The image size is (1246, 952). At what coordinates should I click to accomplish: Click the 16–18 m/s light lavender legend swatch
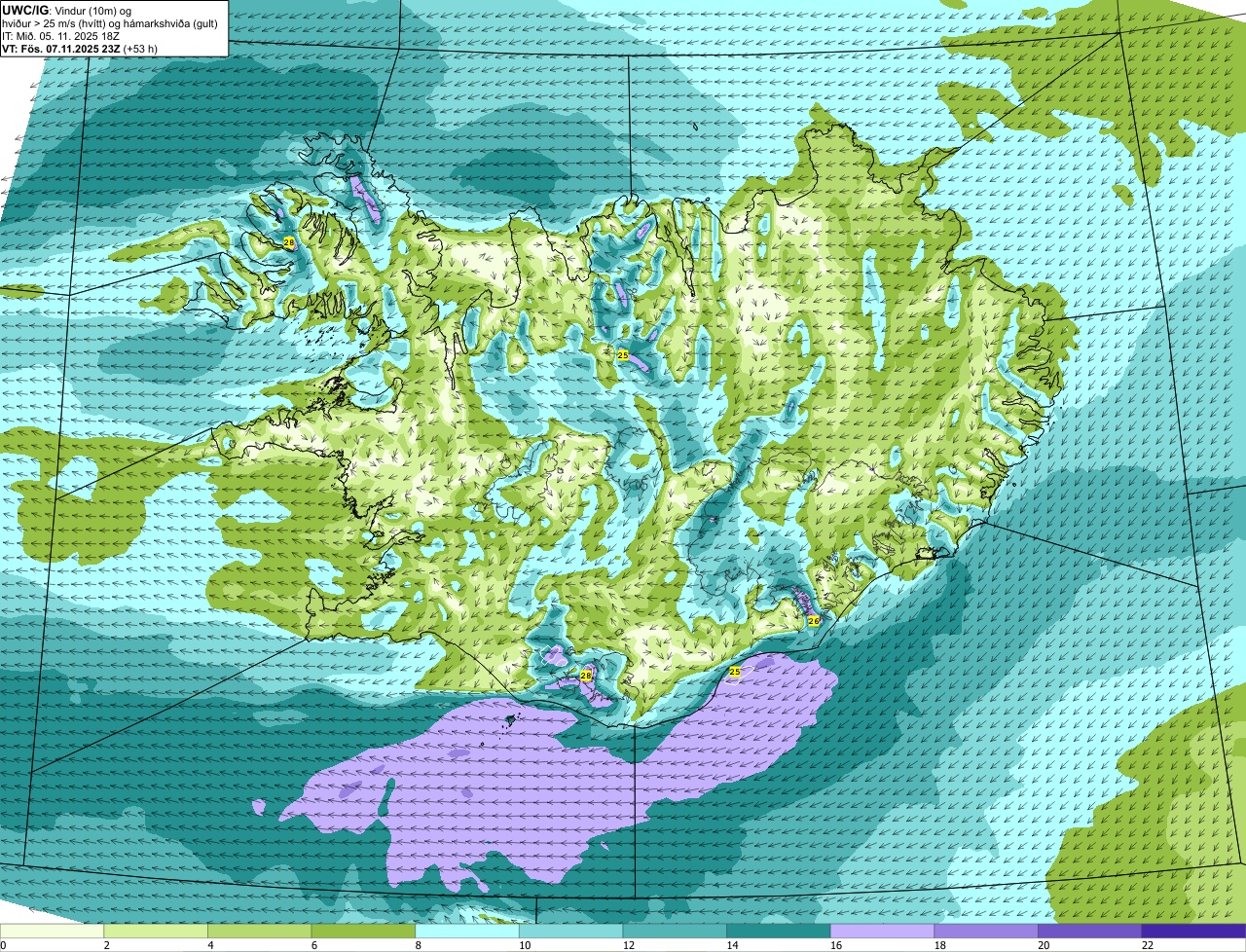882,931
